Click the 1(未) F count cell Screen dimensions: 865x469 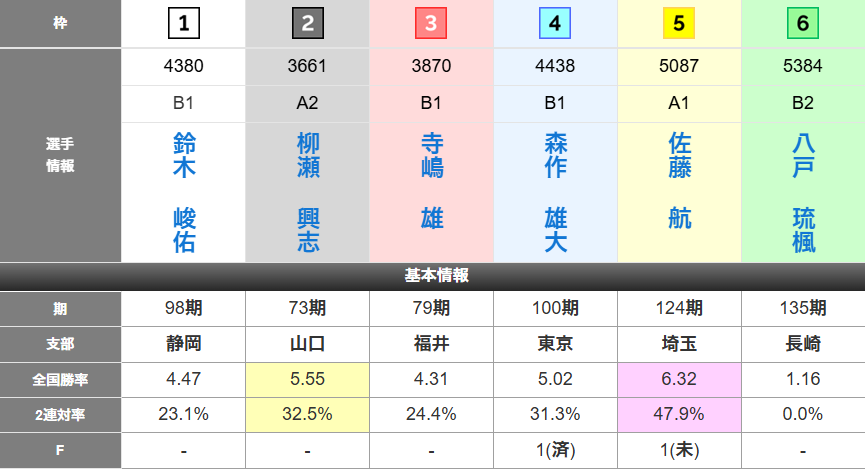679,450
